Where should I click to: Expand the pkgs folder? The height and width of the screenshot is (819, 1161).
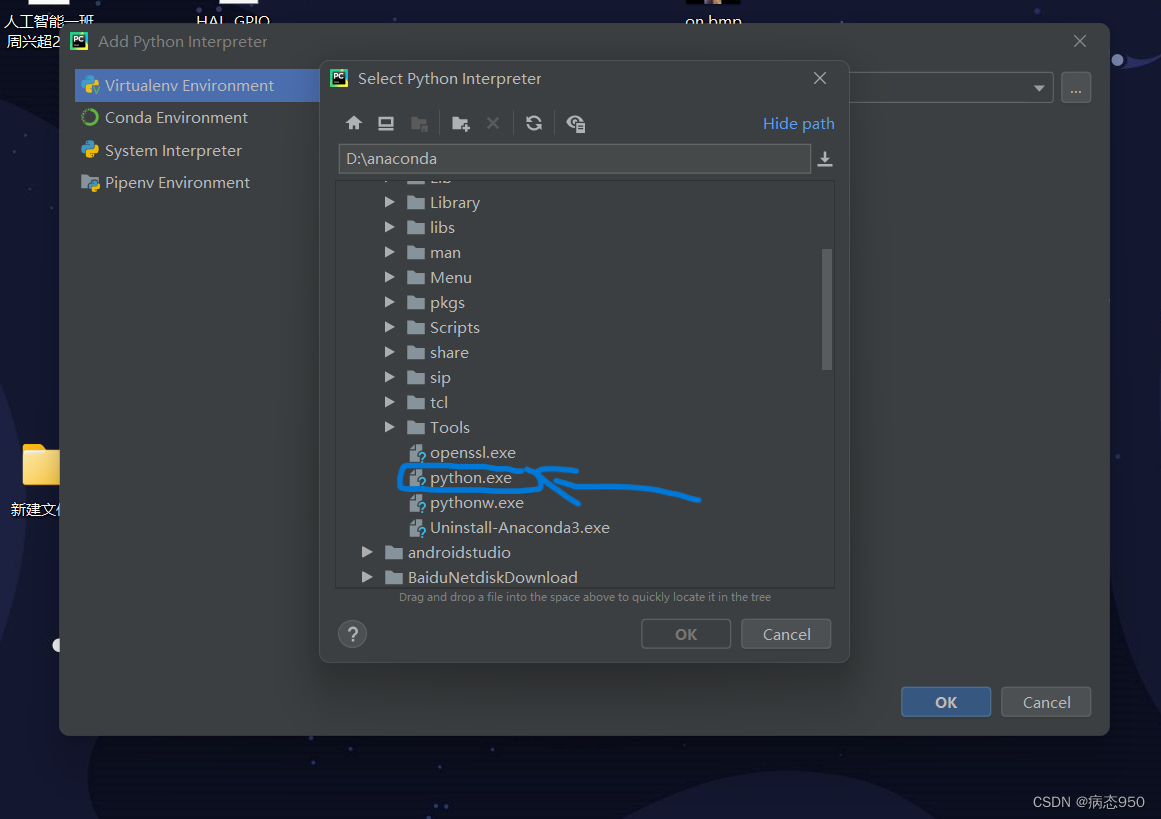pos(389,302)
